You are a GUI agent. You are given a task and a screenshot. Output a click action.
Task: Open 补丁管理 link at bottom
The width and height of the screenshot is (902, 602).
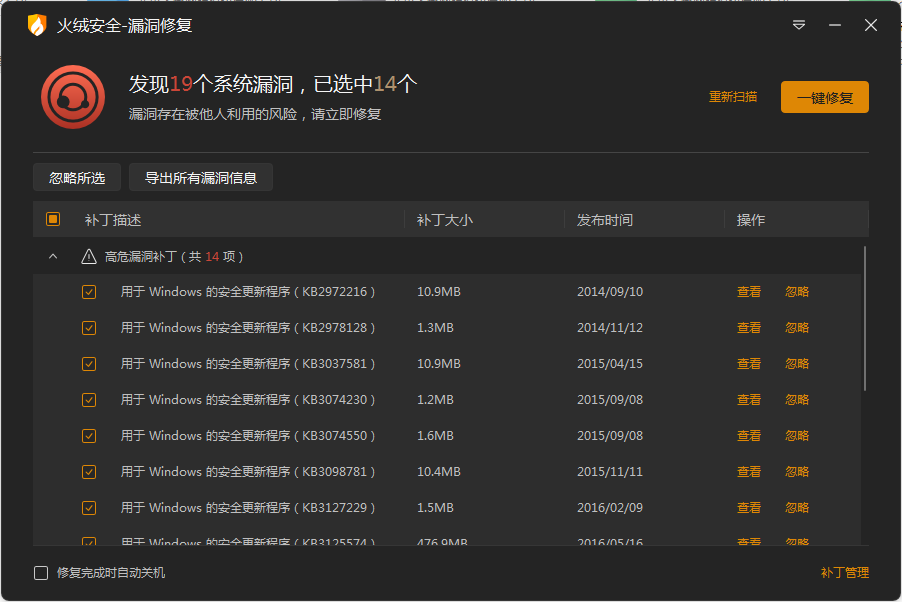[x=844, y=573]
